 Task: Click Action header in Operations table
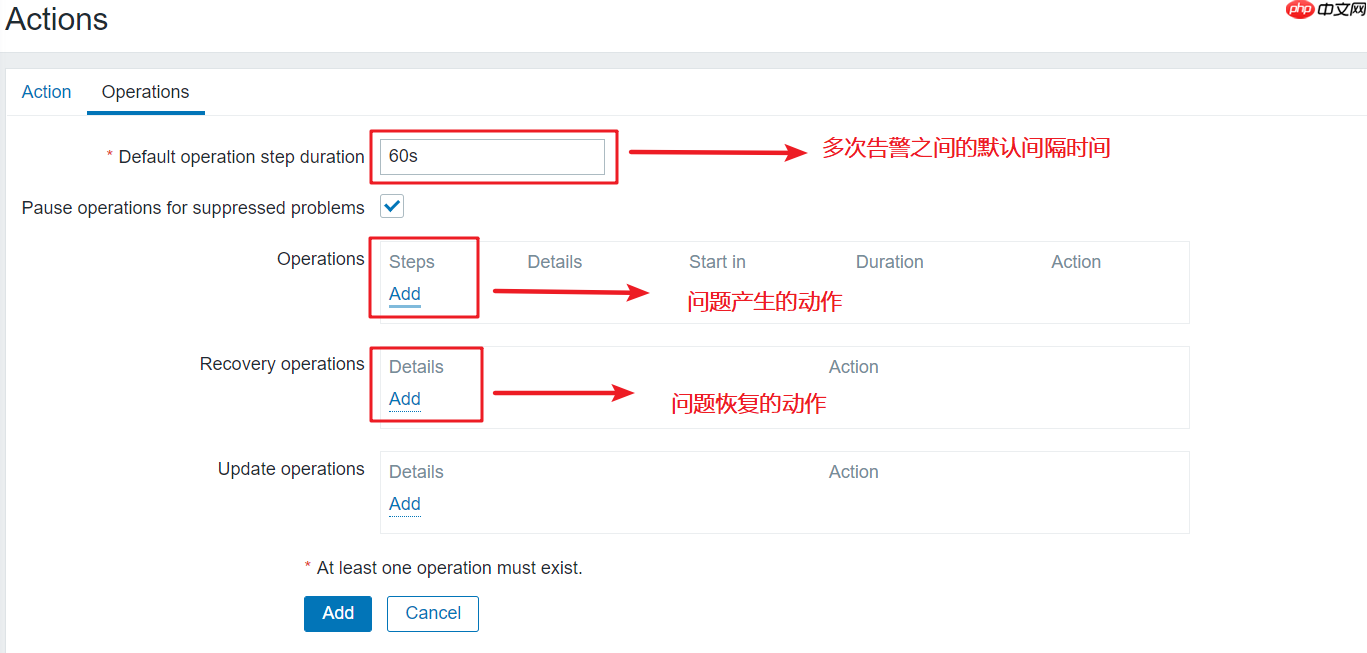(1076, 262)
